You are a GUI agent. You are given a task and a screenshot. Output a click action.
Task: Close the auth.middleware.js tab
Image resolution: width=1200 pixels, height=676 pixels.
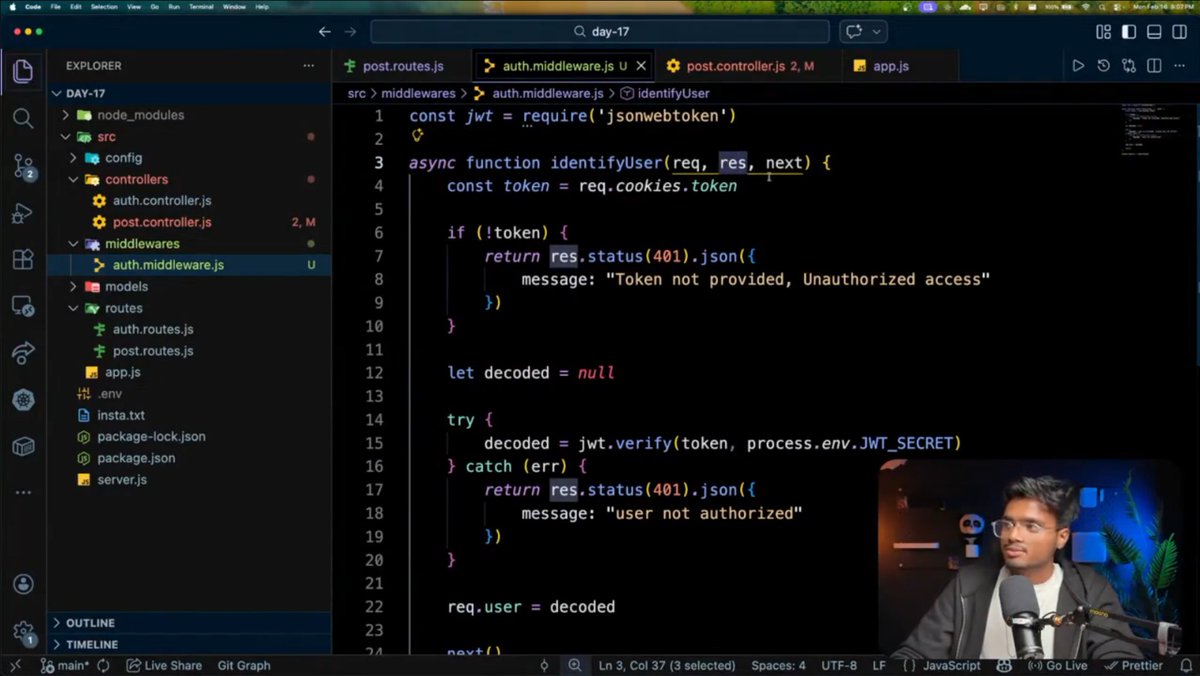pos(641,66)
